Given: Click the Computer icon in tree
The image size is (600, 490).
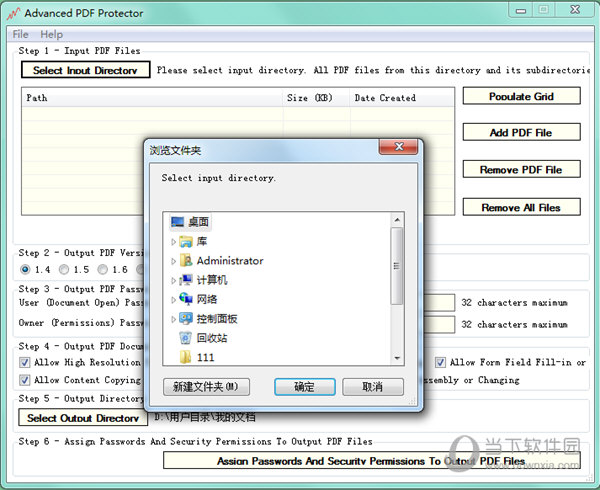Looking at the screenshot, I should 186,280.
